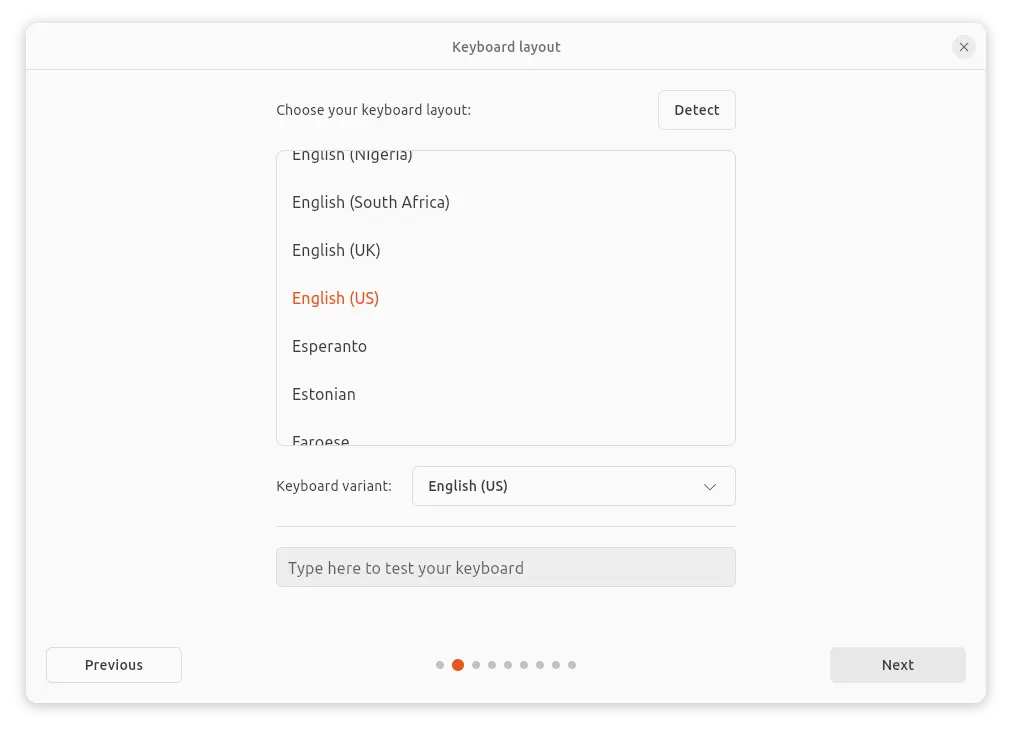
Task: Go back with the Previous button
Action: tap(114, 665)
